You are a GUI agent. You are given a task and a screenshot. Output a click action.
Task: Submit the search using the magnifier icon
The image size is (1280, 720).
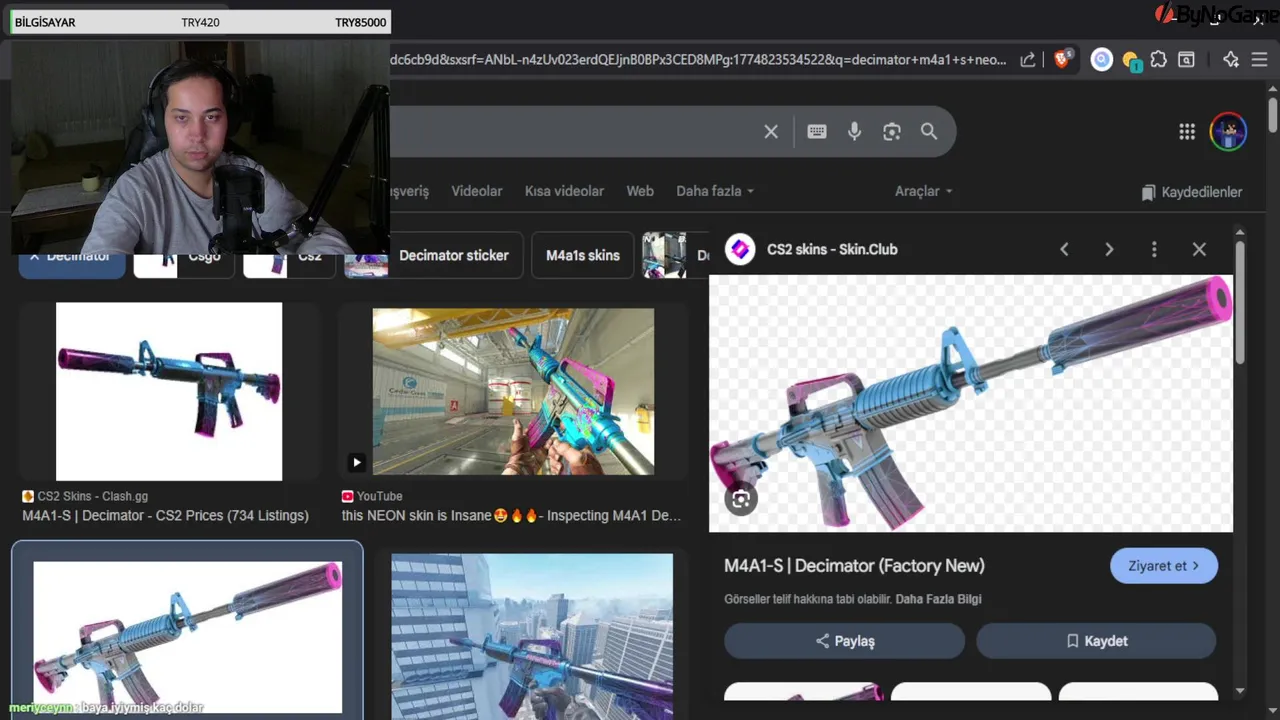[x=929, y=131]
